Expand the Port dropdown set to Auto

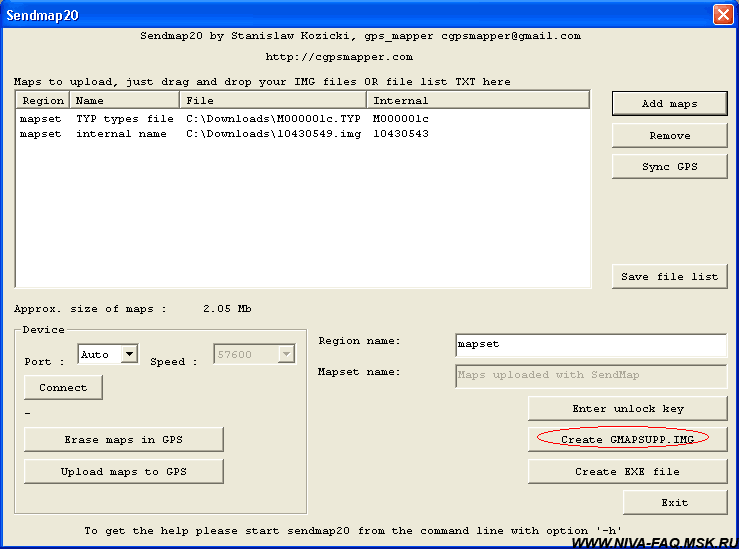coord(129,353)
